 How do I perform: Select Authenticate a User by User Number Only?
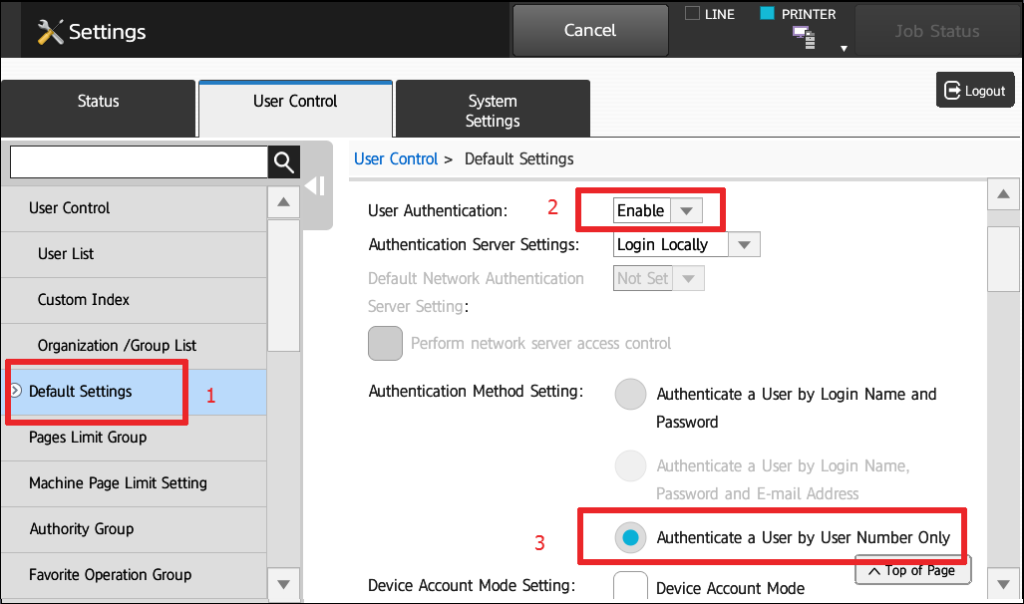630,537
